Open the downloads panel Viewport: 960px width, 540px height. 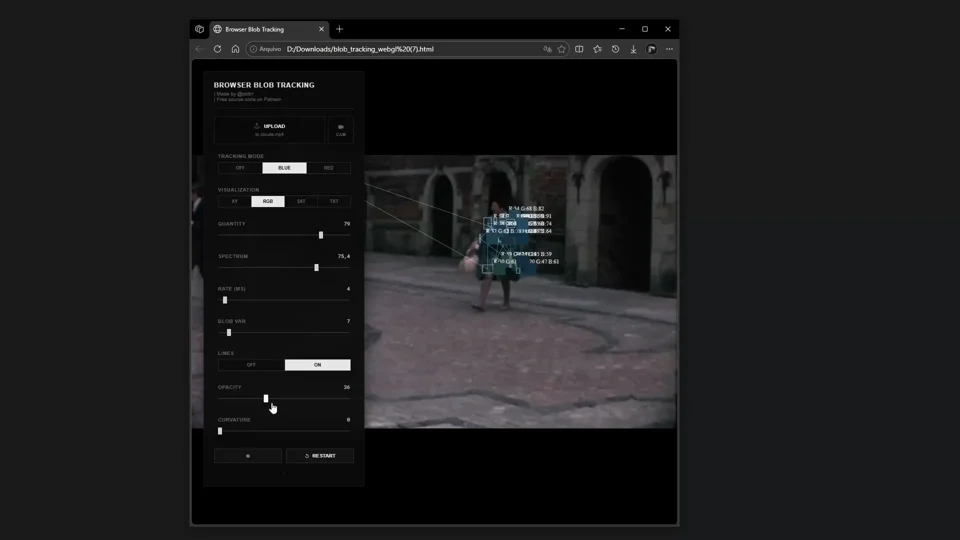633,49
